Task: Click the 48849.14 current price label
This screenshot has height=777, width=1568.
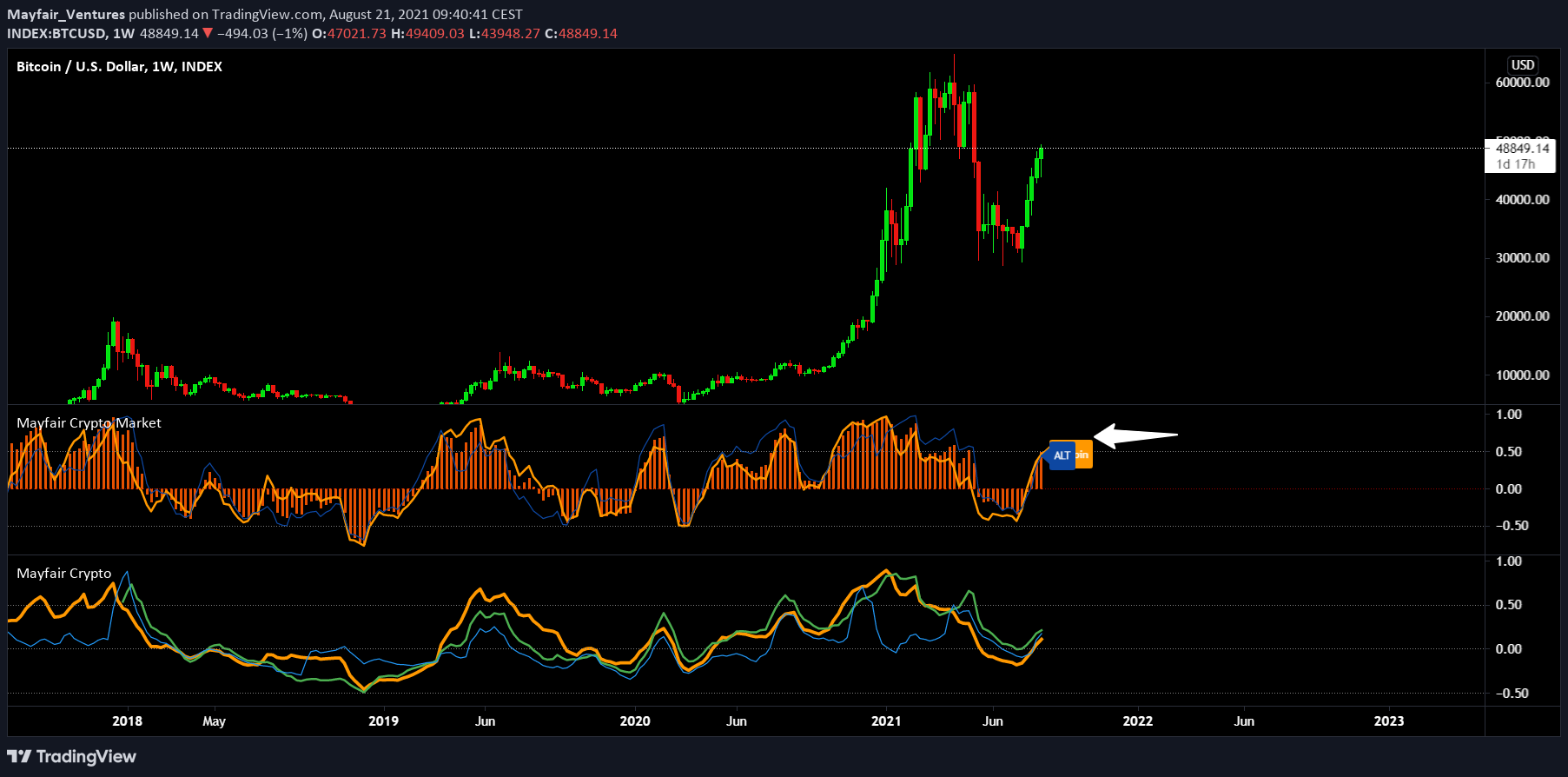Action: point(1522,149)
